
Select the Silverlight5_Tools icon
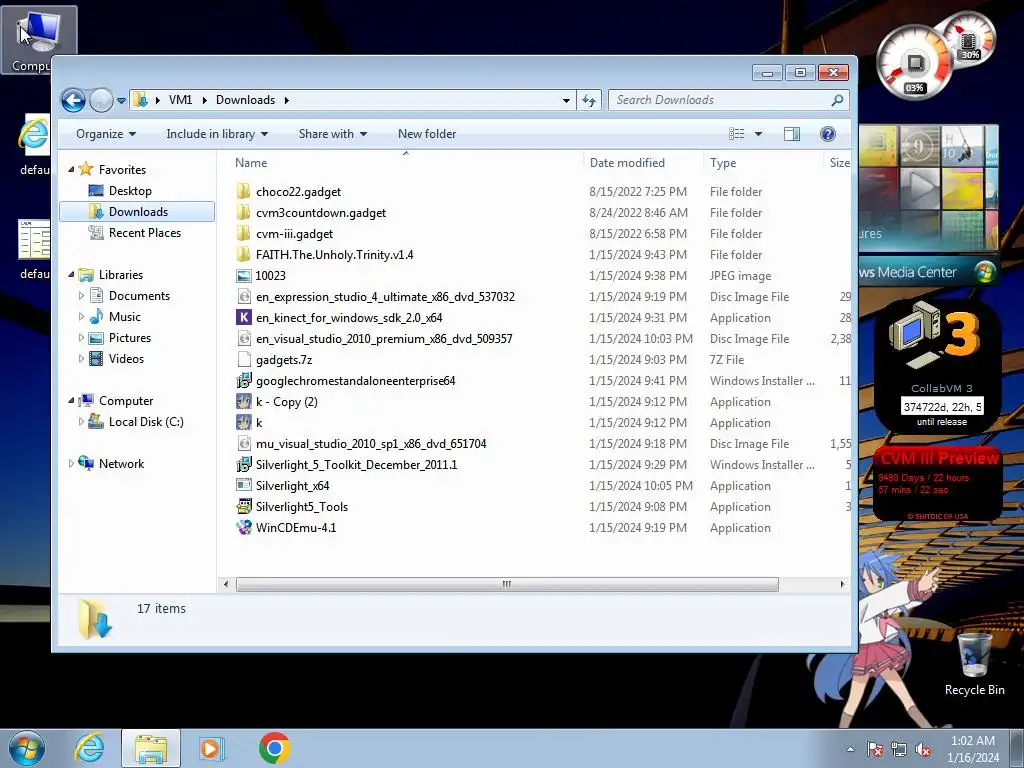(244, 507)
